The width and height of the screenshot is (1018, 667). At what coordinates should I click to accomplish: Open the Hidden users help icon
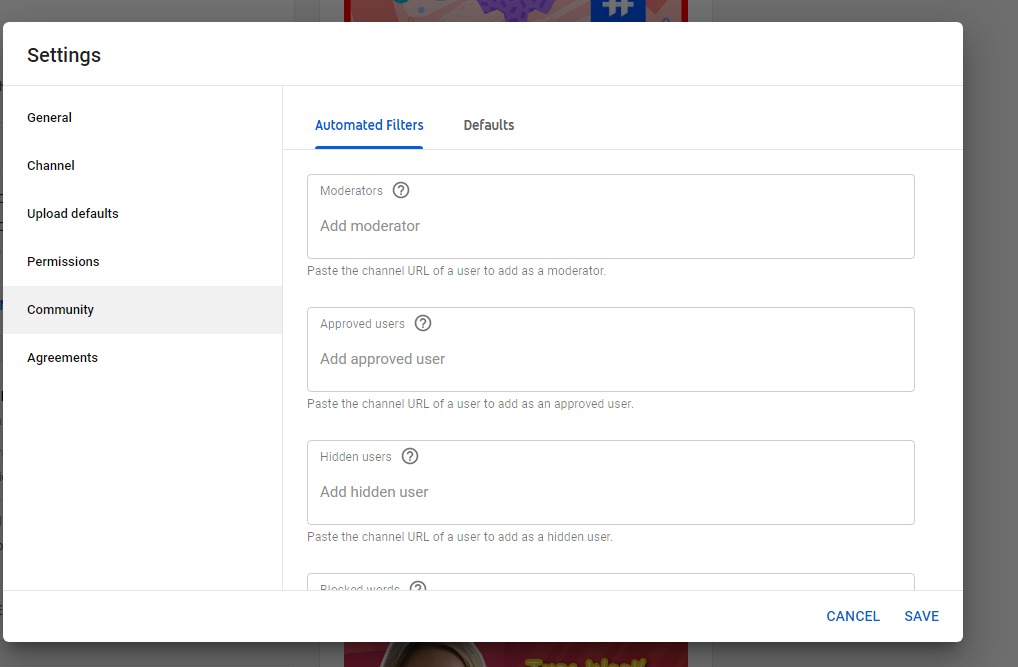[x=410, y=457]
